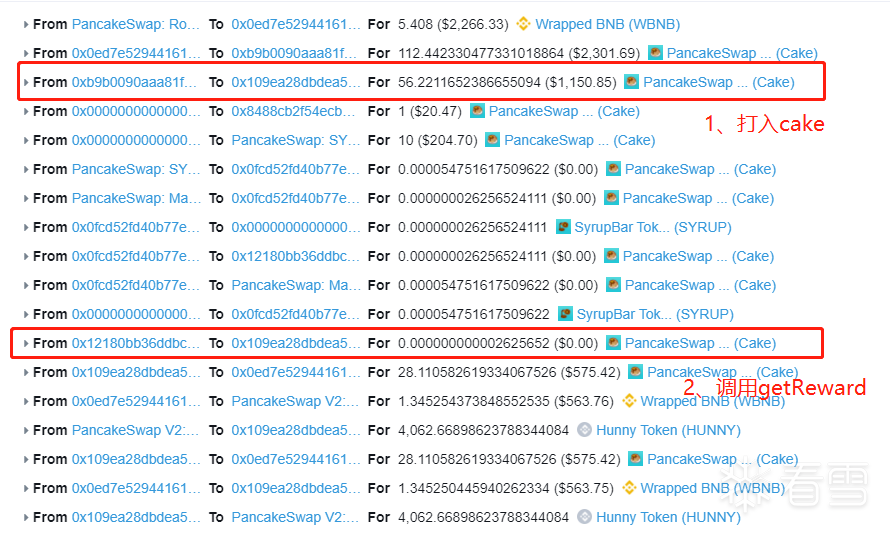The width and height of the screenshot is (890, 537).
Task: Open sender PancakeSwap: SY... link
Action: point(136,169)
